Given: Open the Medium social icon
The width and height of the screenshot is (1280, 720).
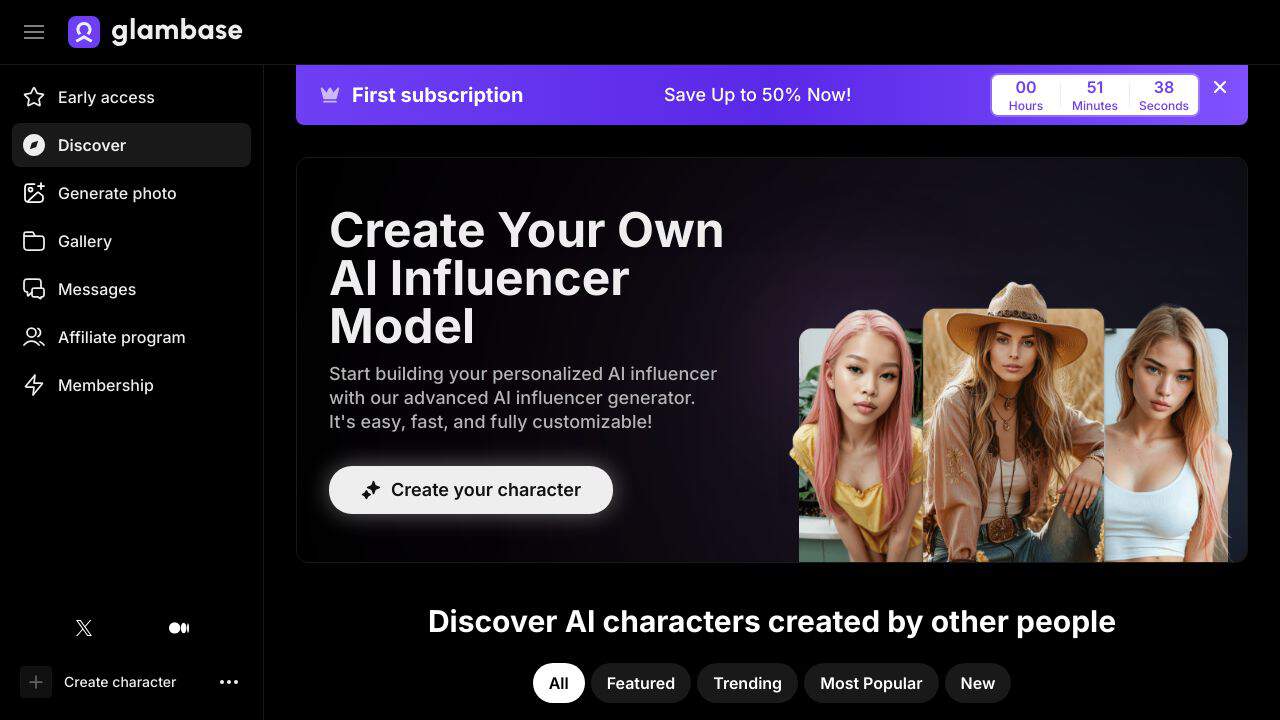Looking at the screenshot, I should [x=179, y=628].
